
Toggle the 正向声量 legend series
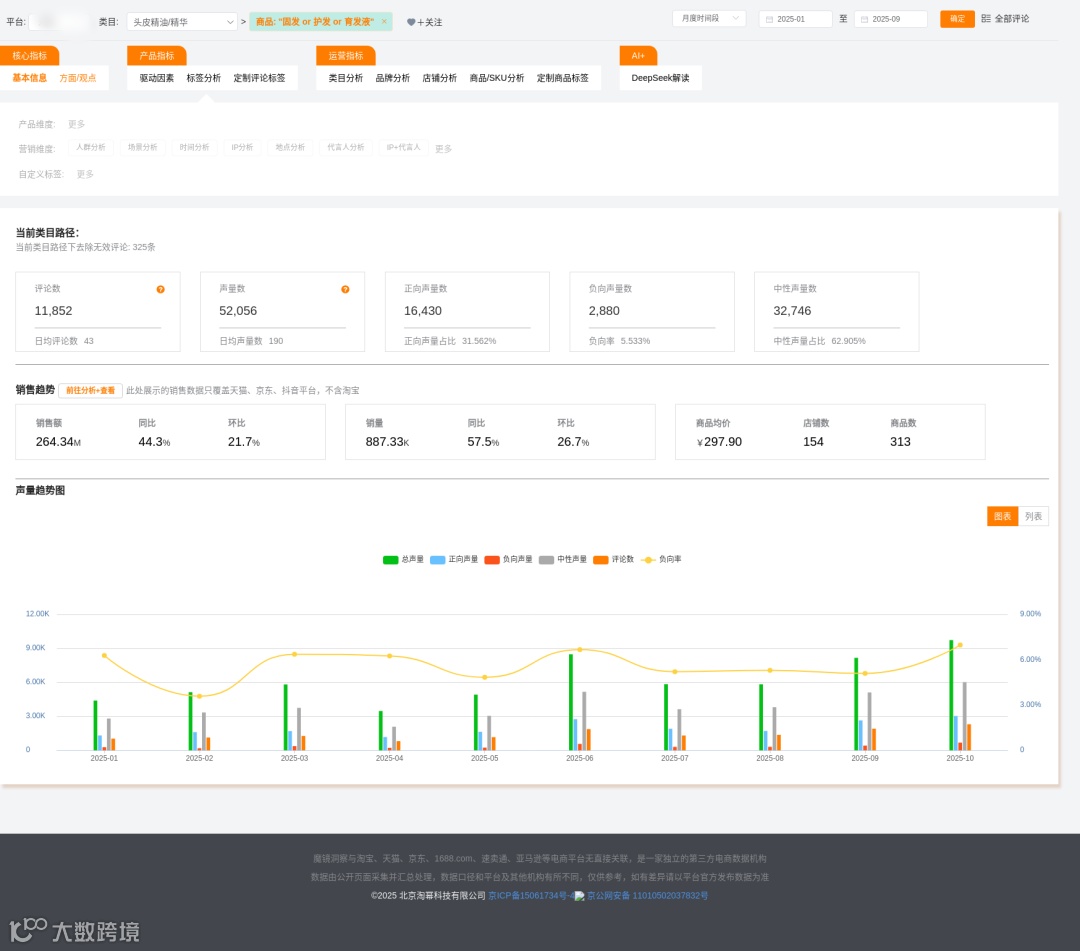(x=454, y=559)
